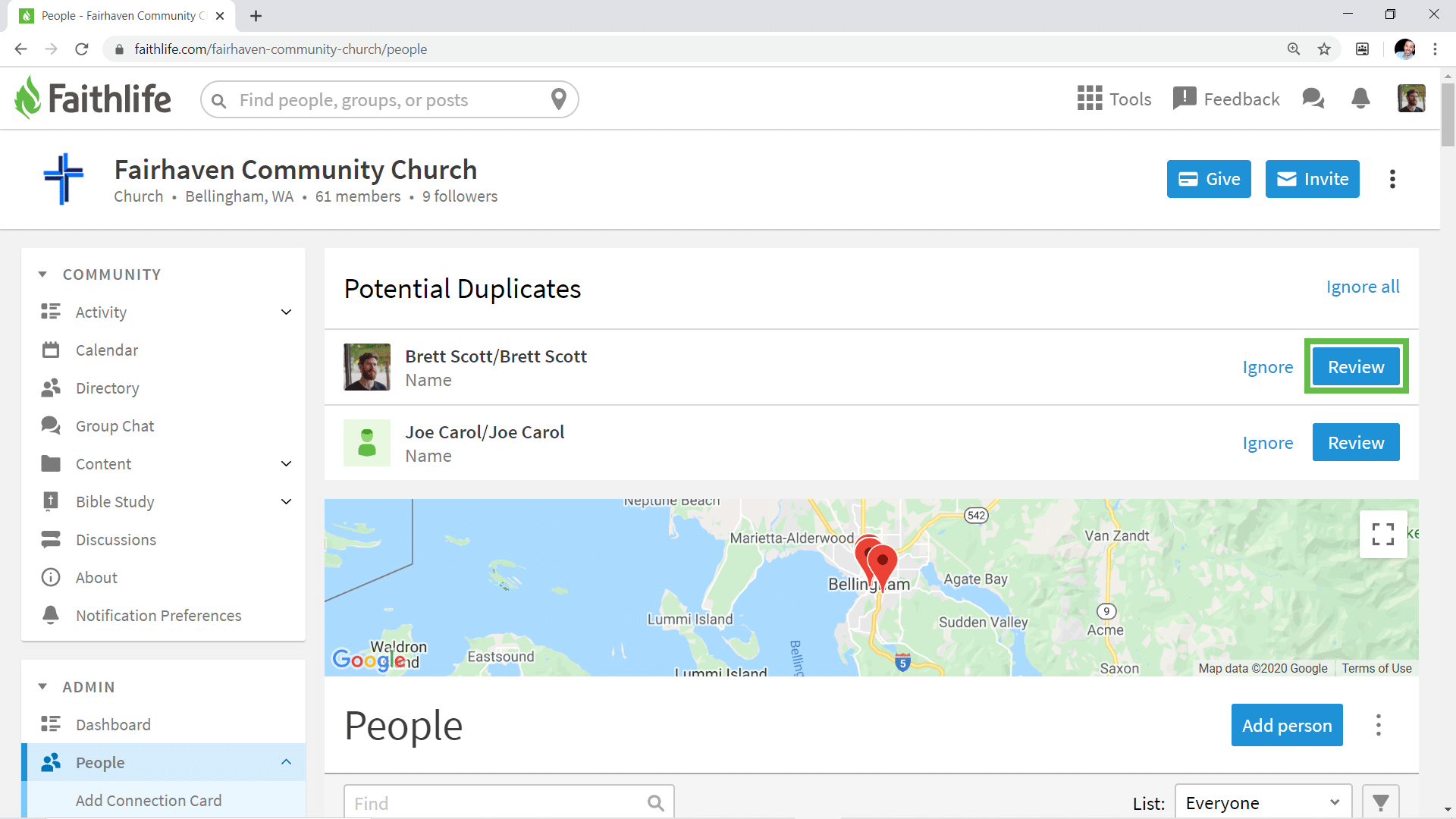Collapse the People submenu chevron
1456x819 pixels.
coord(286,762)
